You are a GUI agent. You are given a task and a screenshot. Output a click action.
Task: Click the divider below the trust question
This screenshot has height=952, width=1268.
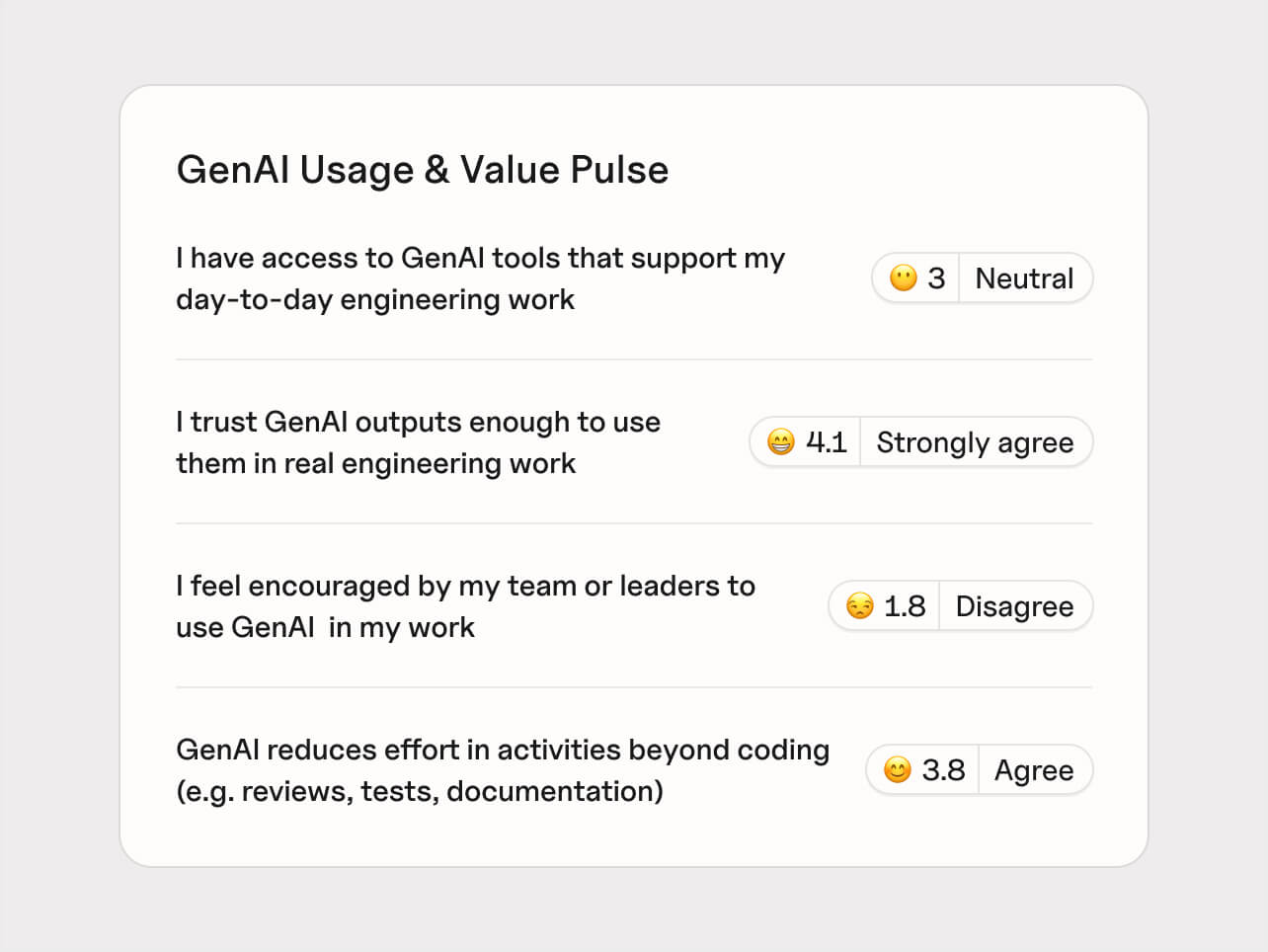click(x=634, y=523)
